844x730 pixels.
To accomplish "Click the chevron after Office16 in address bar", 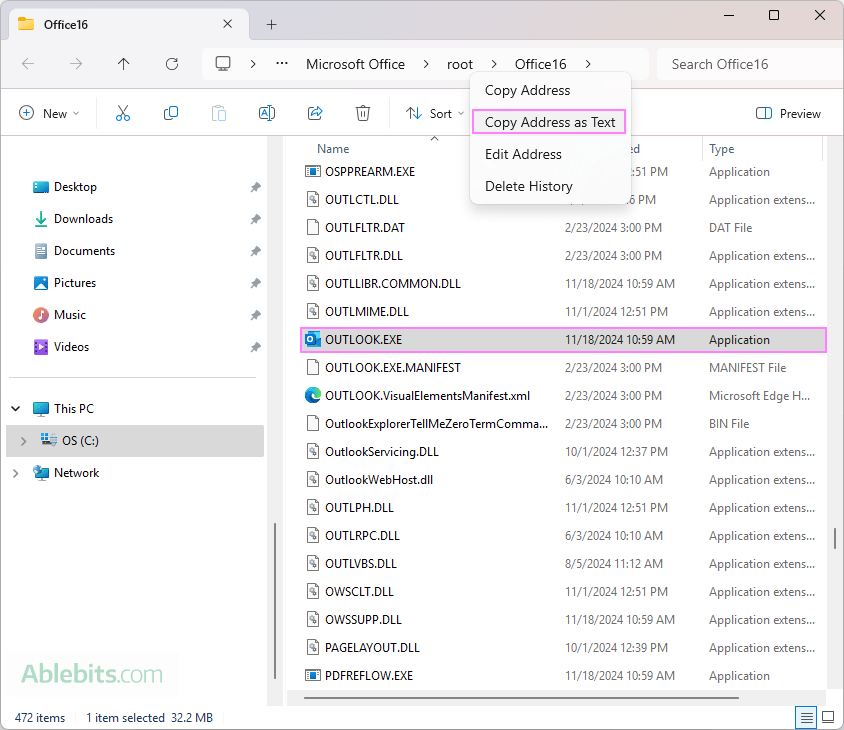I will (588, 64).
